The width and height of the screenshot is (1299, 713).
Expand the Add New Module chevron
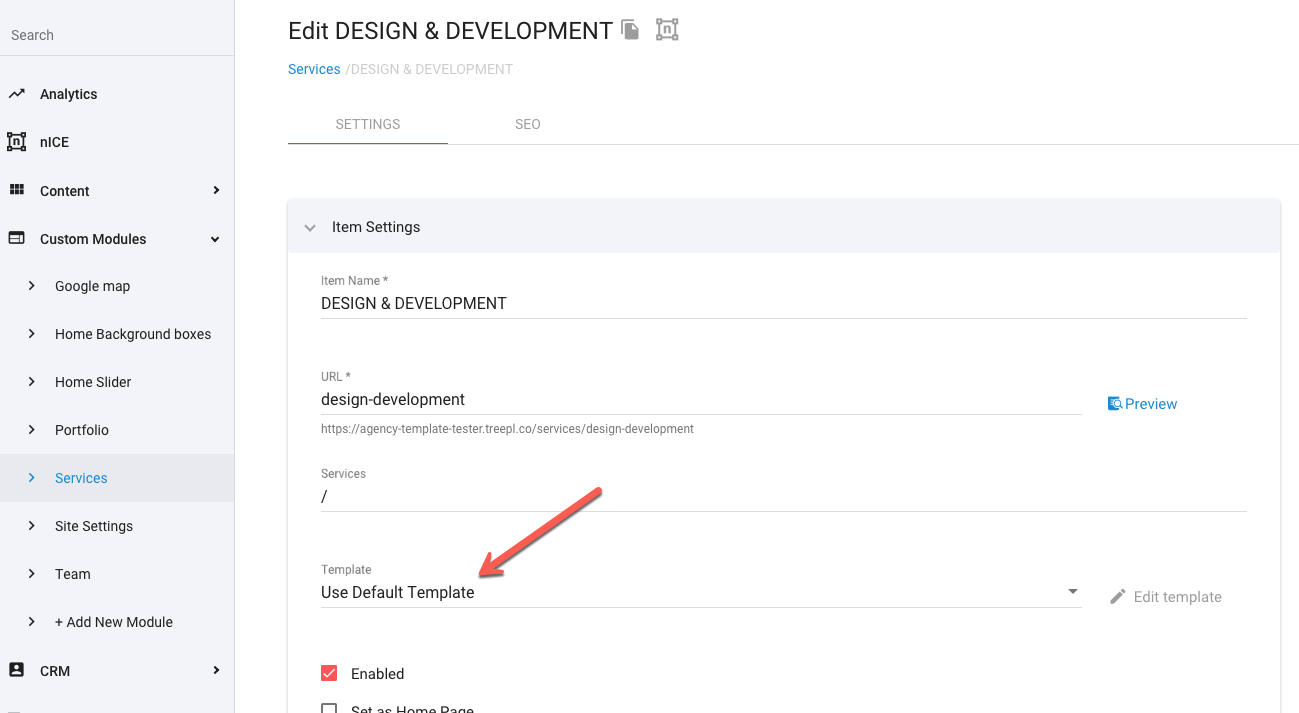[x=32, y=622]
